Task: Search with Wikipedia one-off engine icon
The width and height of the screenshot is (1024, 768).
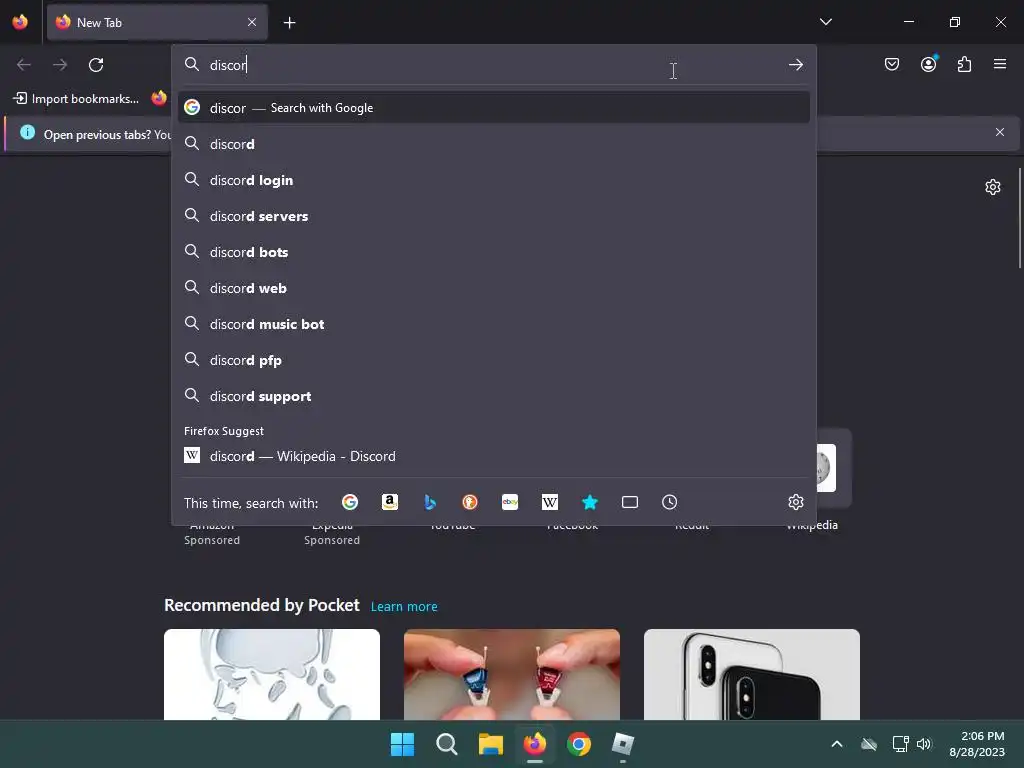Action: (550, 502)
